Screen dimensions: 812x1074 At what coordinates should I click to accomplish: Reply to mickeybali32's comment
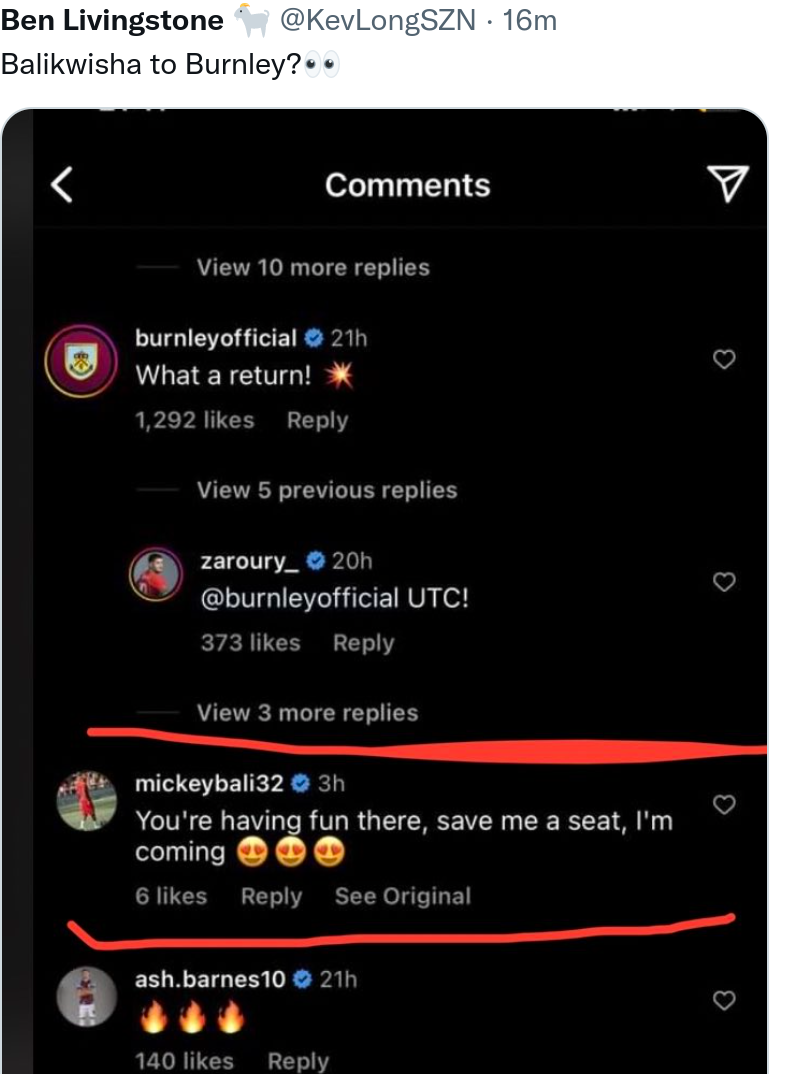click(271, 896)
